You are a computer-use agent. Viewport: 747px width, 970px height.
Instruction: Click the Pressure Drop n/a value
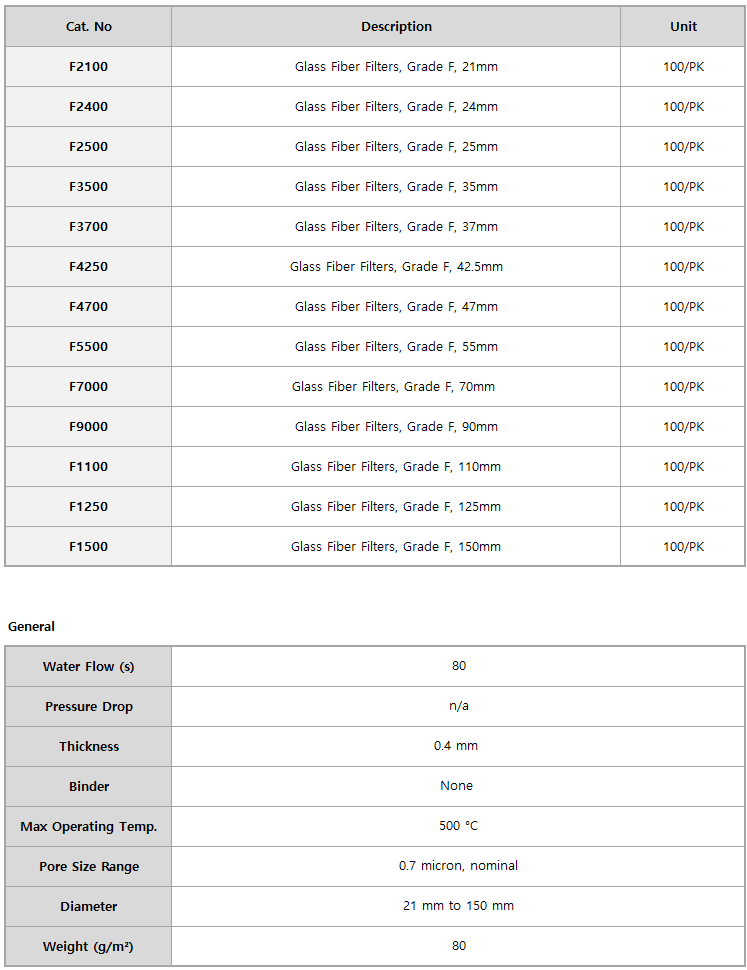pyautogui.click(x=459, y=706)
